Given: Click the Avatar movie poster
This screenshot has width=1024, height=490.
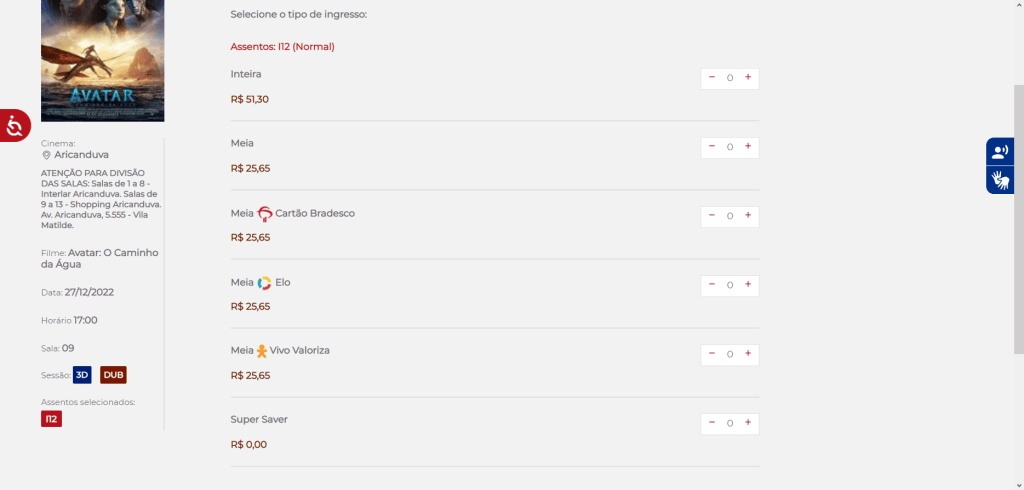Looking at the screenshot, I should (102, 60).
